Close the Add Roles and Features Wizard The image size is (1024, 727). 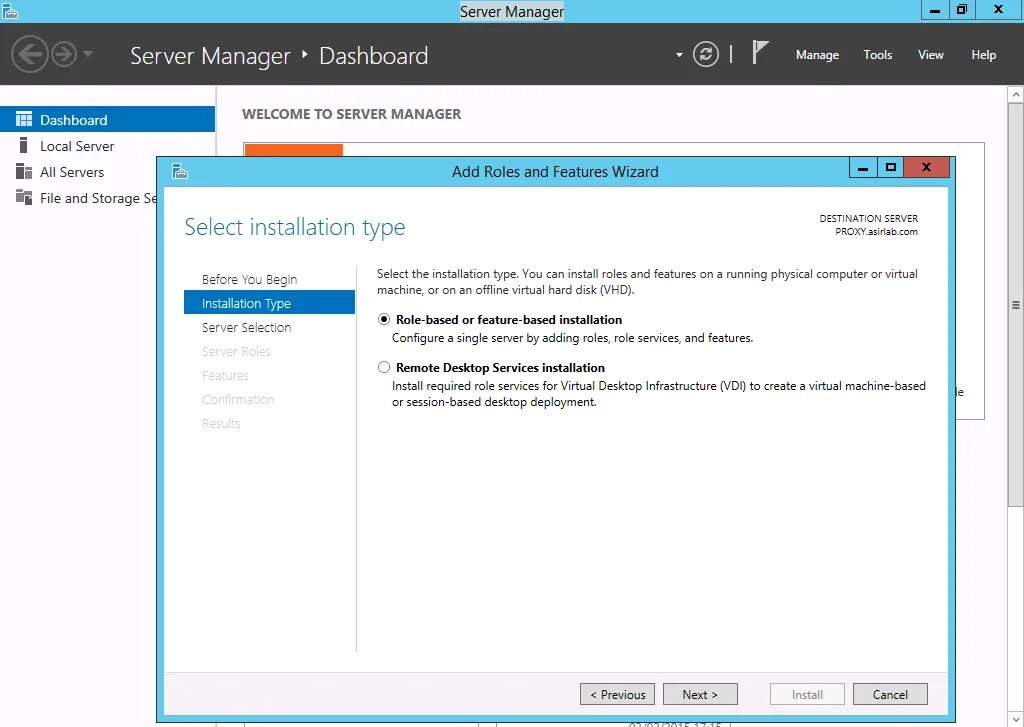click(x=926, y=168)
